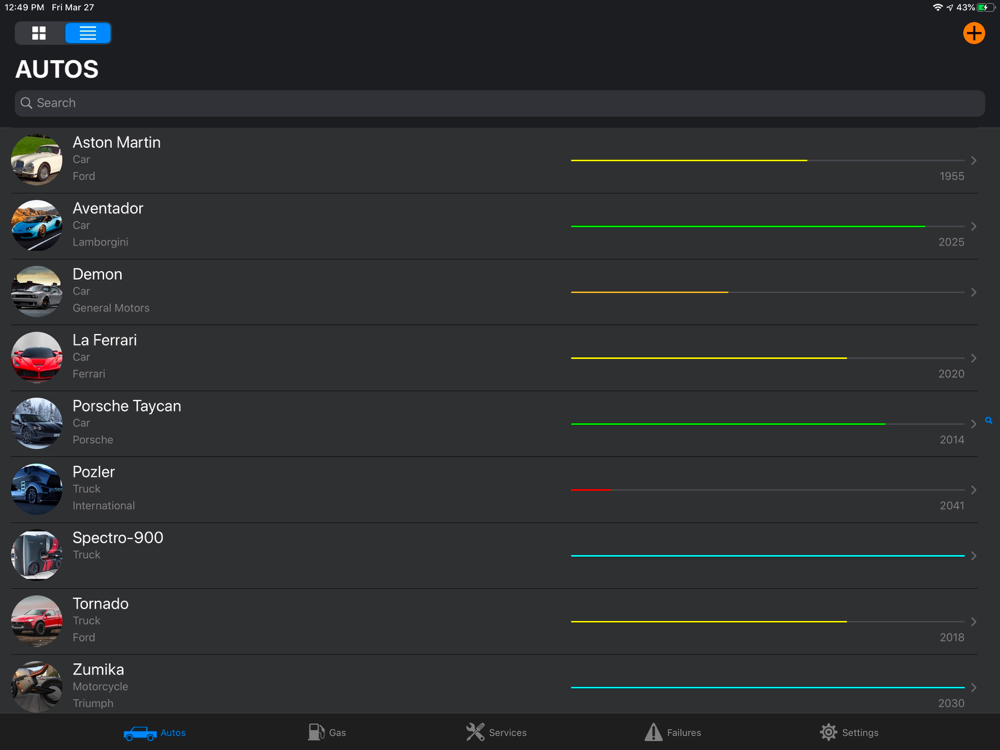Viewport: 1000px width, 750px height.
Task: Click the small blue index search icon
Action: pos(989,420)
